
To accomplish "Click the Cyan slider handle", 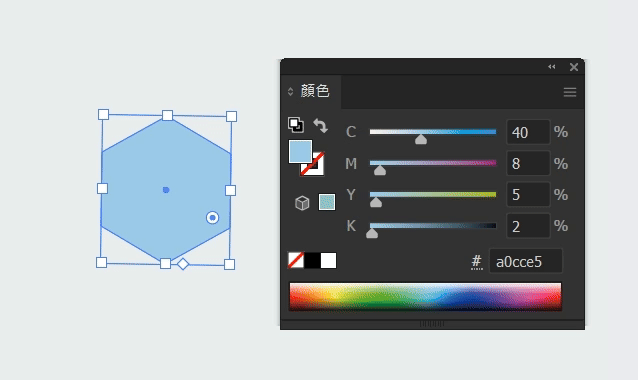I will [421, 140].
